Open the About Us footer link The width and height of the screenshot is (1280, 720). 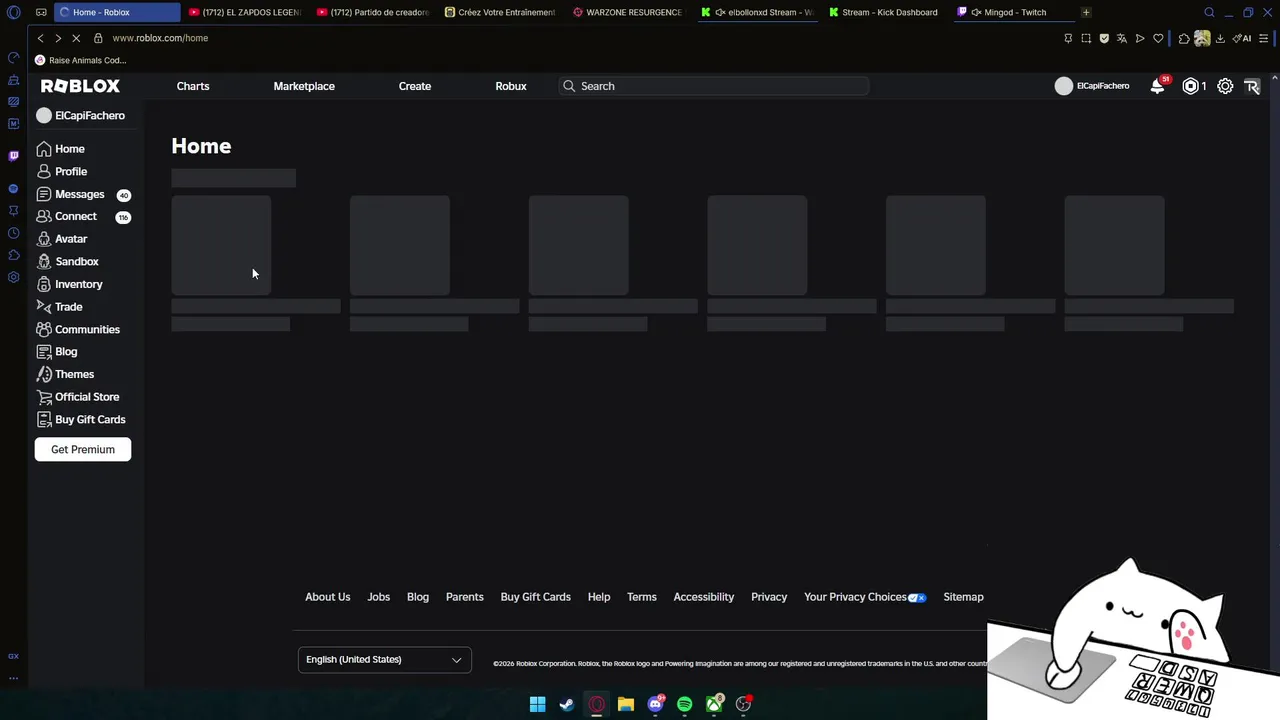(328, 597)
